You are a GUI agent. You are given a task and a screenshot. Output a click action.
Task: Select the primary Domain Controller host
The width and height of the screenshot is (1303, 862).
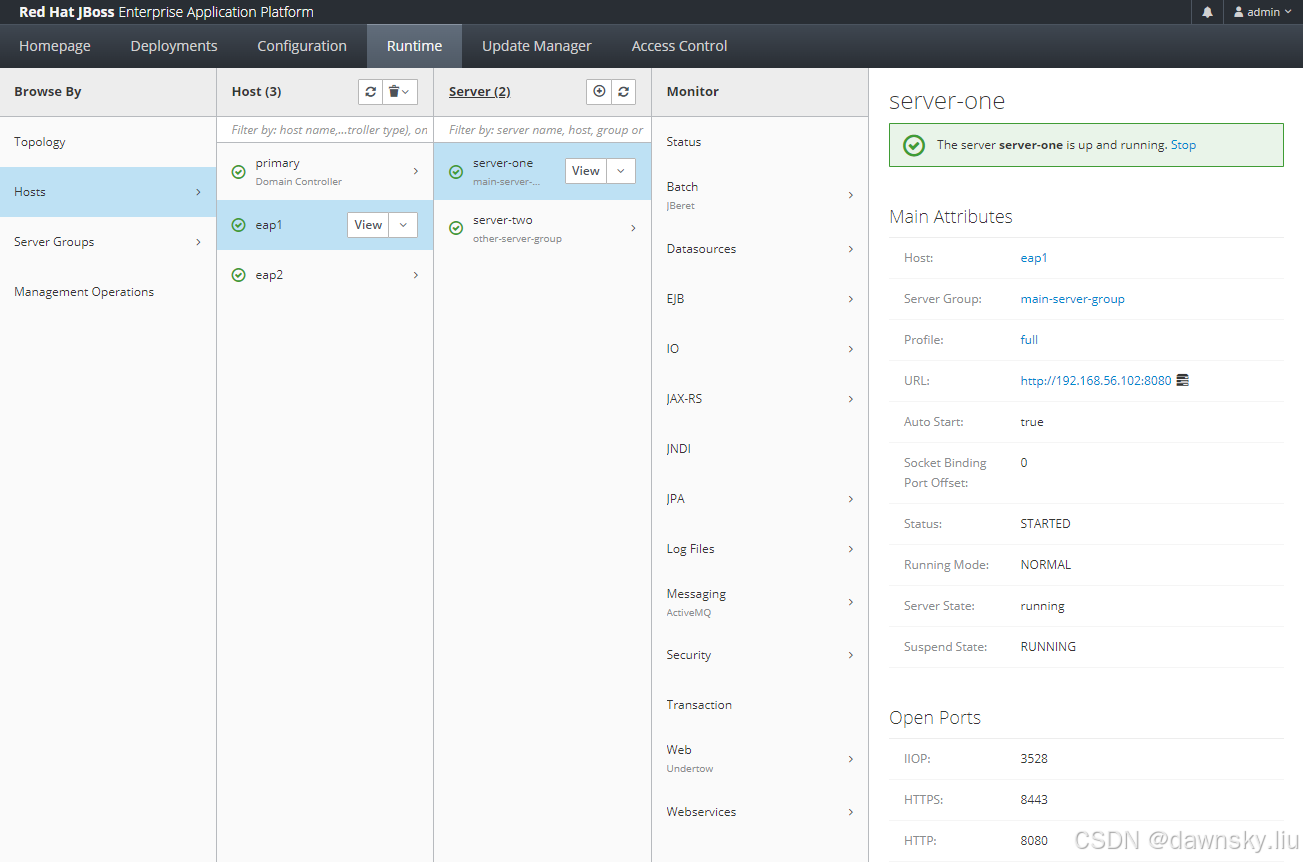(325, 172)
